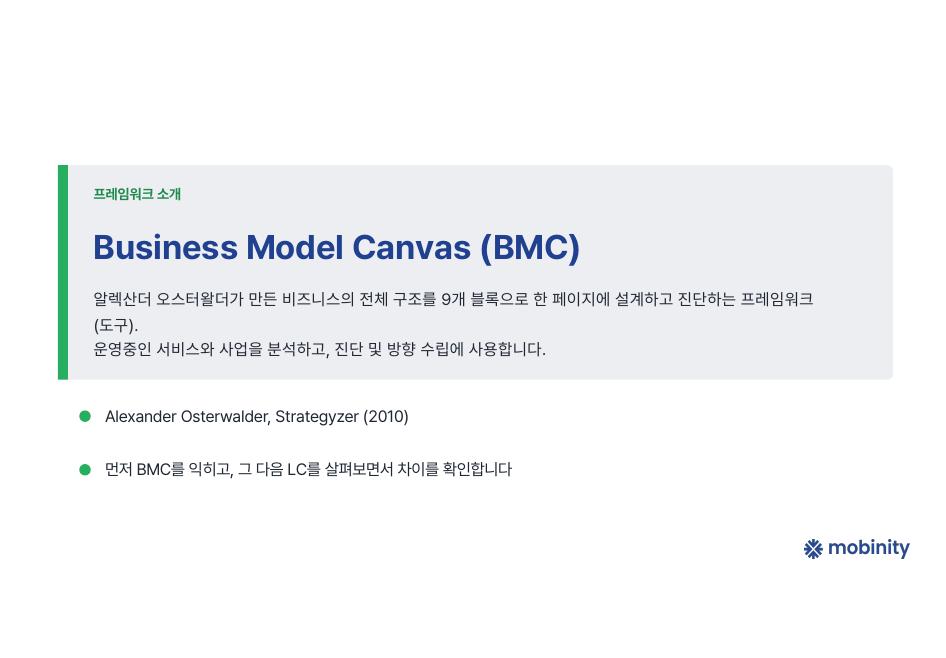Click the (2010) year text
The width and height of the screenshot is (946, 658).
386,417
